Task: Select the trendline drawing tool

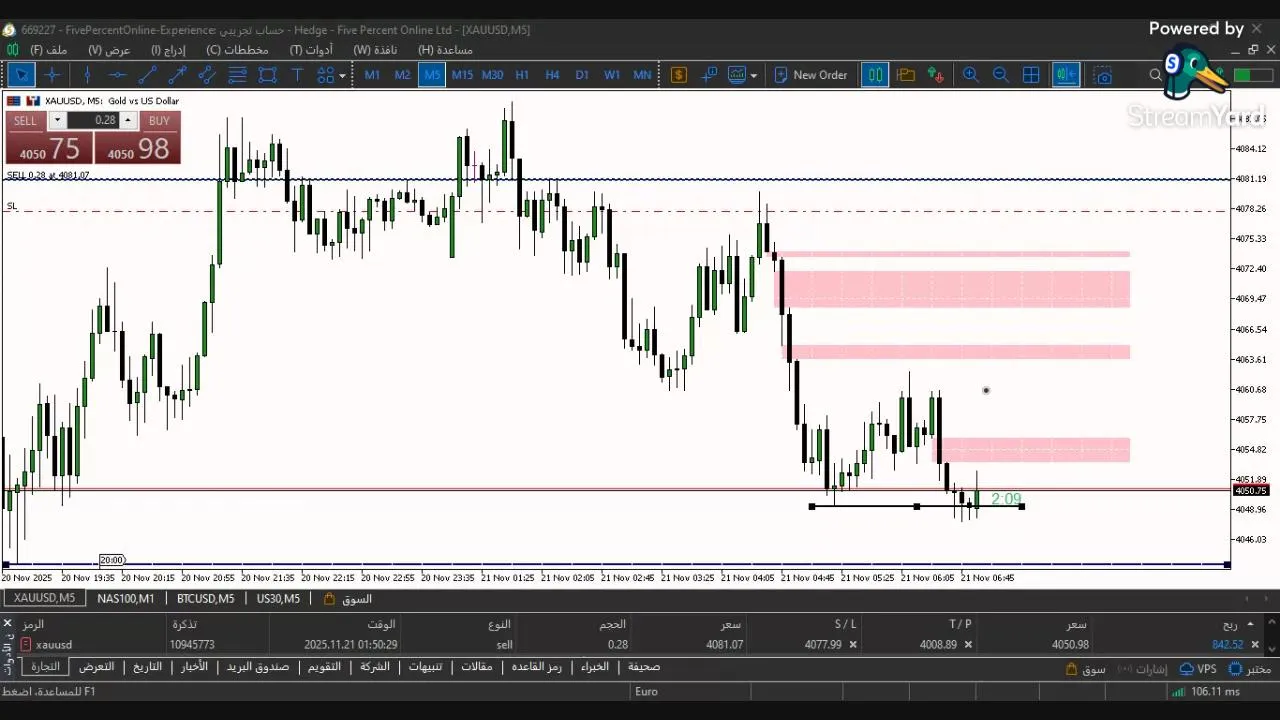Action: pos(147,75)
